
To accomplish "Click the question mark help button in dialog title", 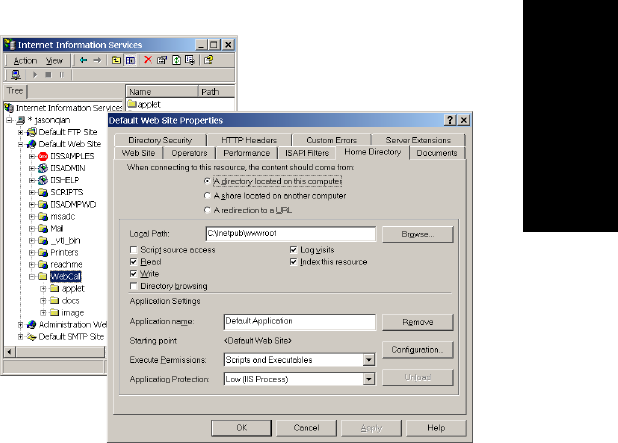I will (x=450, y=120).
